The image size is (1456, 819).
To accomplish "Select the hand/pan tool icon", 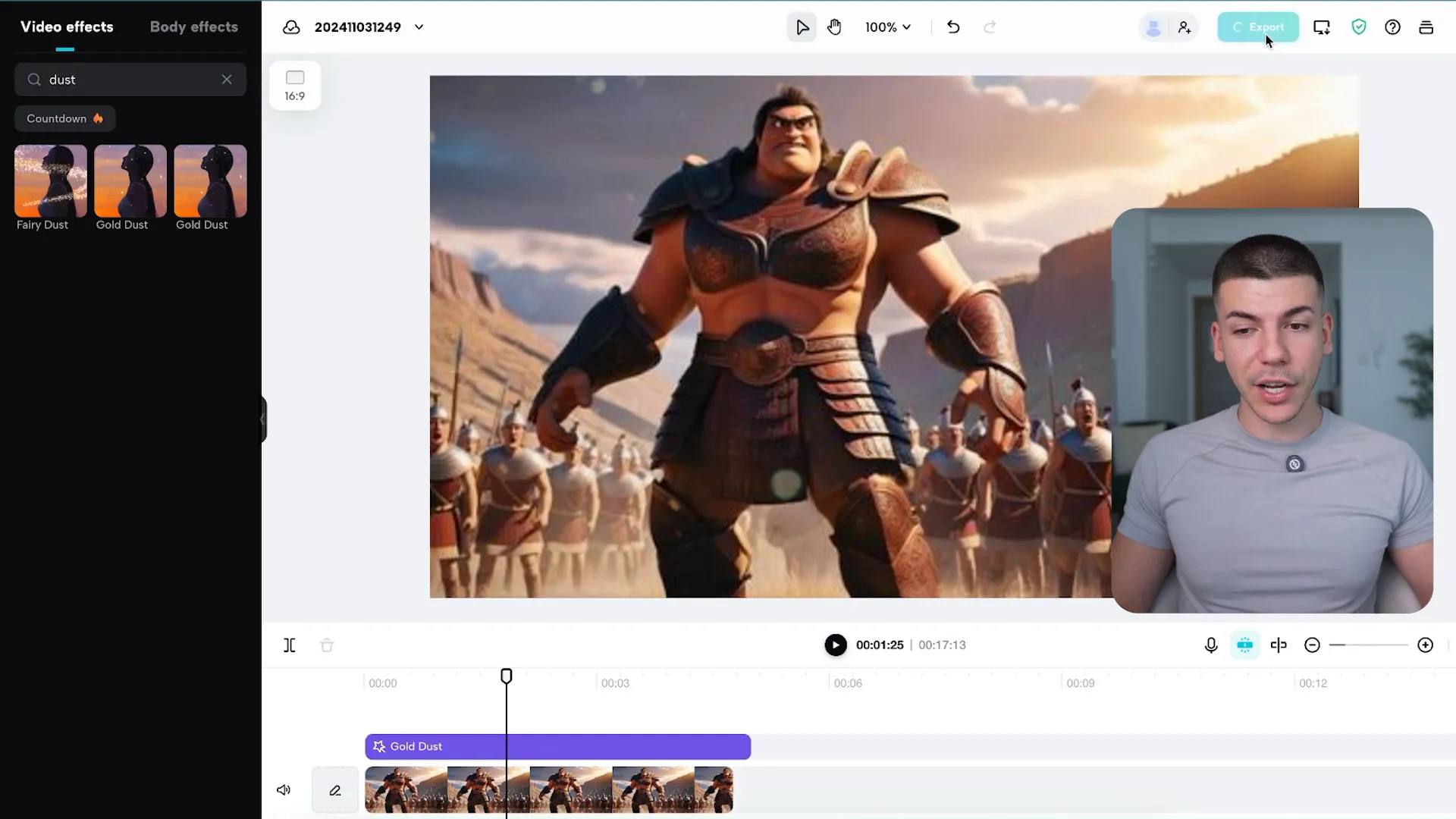I will tap(834, 27).
